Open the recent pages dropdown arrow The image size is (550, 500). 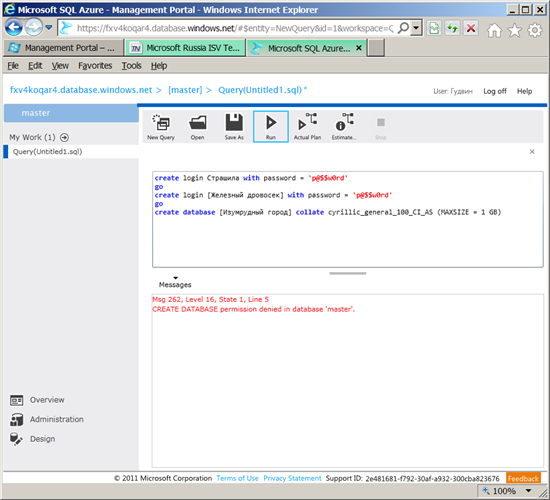[49, 27]
